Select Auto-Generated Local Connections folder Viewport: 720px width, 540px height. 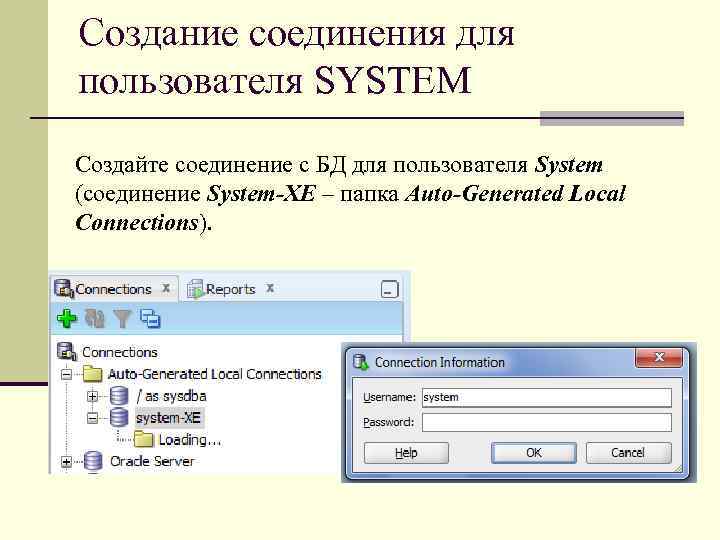click(x=214, y=374)
